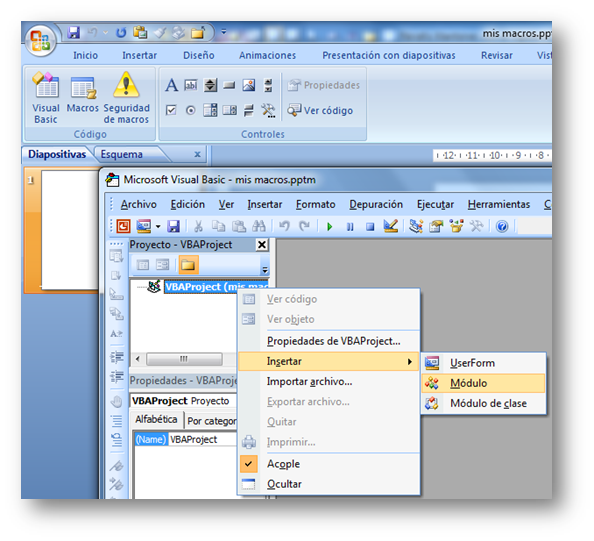Viewport: 594px width, 541px height.
Task: Click the VBA help question mark icon
Action: [x=502, y=227]
